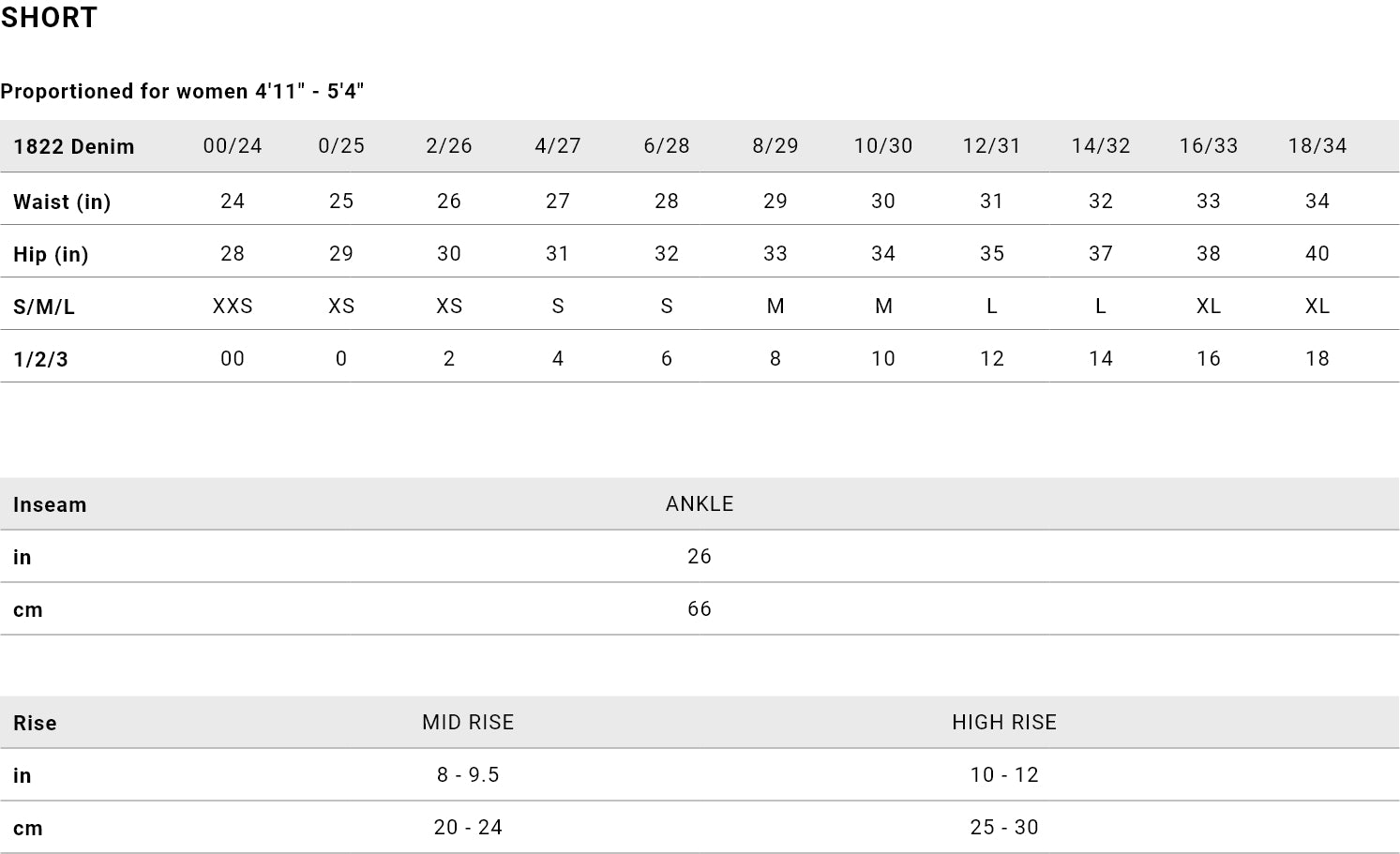Select the hip value 37 cell
The height and width of the screenshot is (854, 1400).
point(1101,254)
